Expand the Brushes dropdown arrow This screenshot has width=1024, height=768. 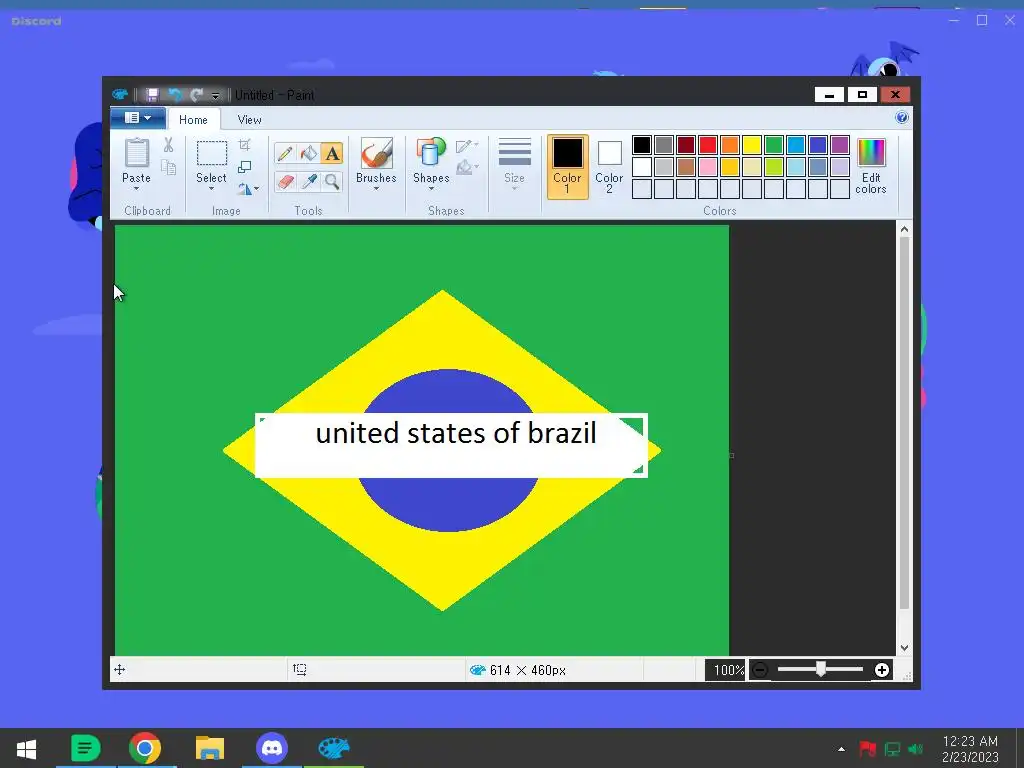tap(377, 189)
